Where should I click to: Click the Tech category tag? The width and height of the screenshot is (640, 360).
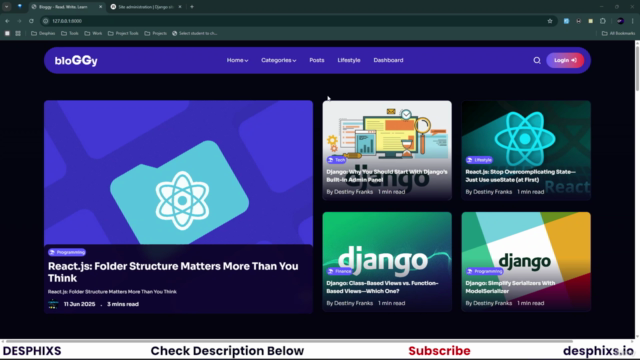tap(336, 160)
